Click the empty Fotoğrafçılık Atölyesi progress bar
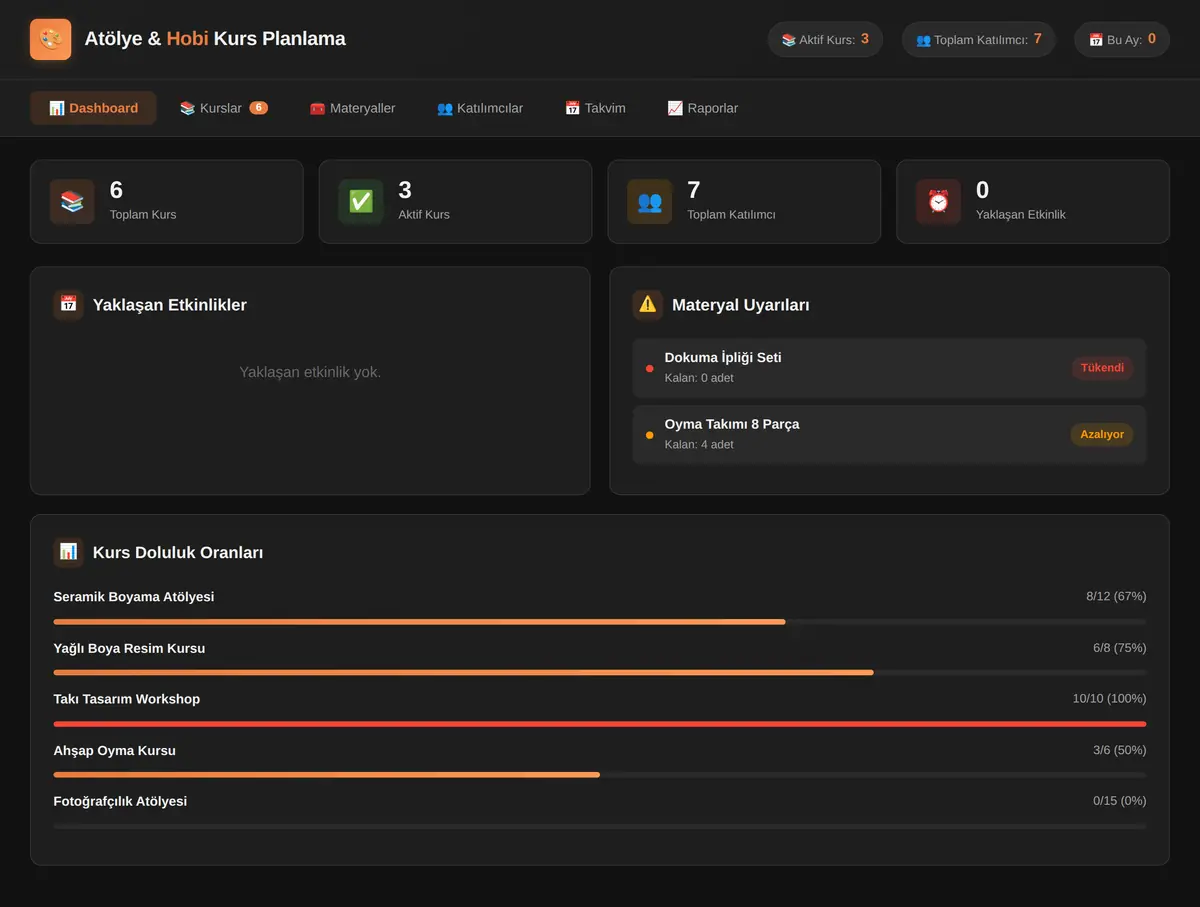Viewport: 1200px width, 907px height. (600, 826)
